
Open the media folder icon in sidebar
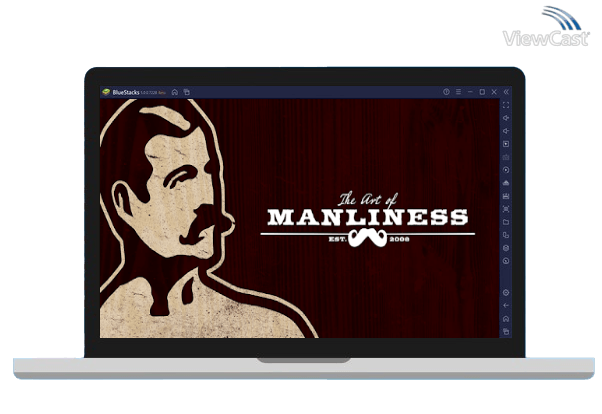coord(506,222)
